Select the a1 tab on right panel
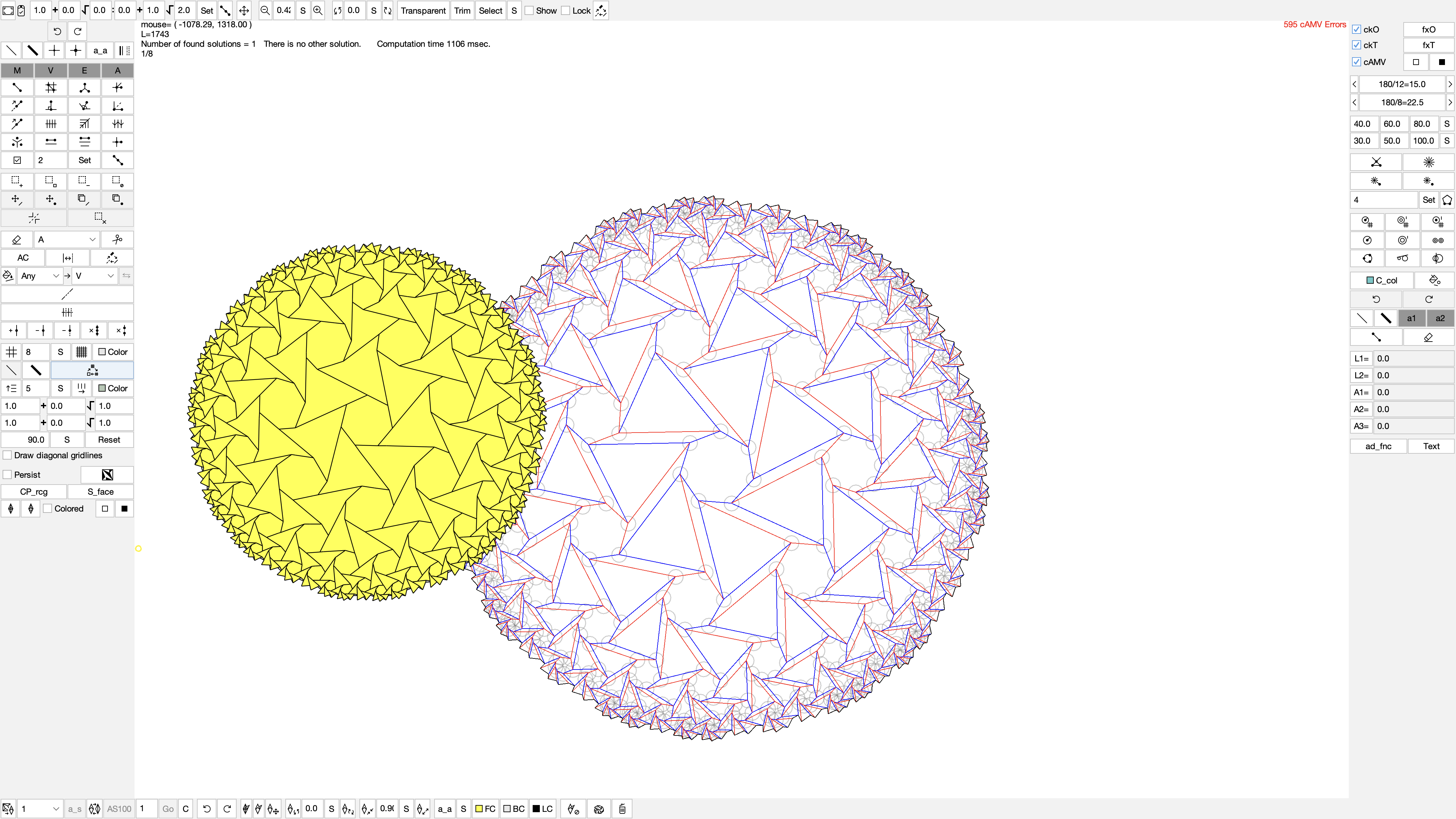1456x819 pixels. [x=1411, y=318]
